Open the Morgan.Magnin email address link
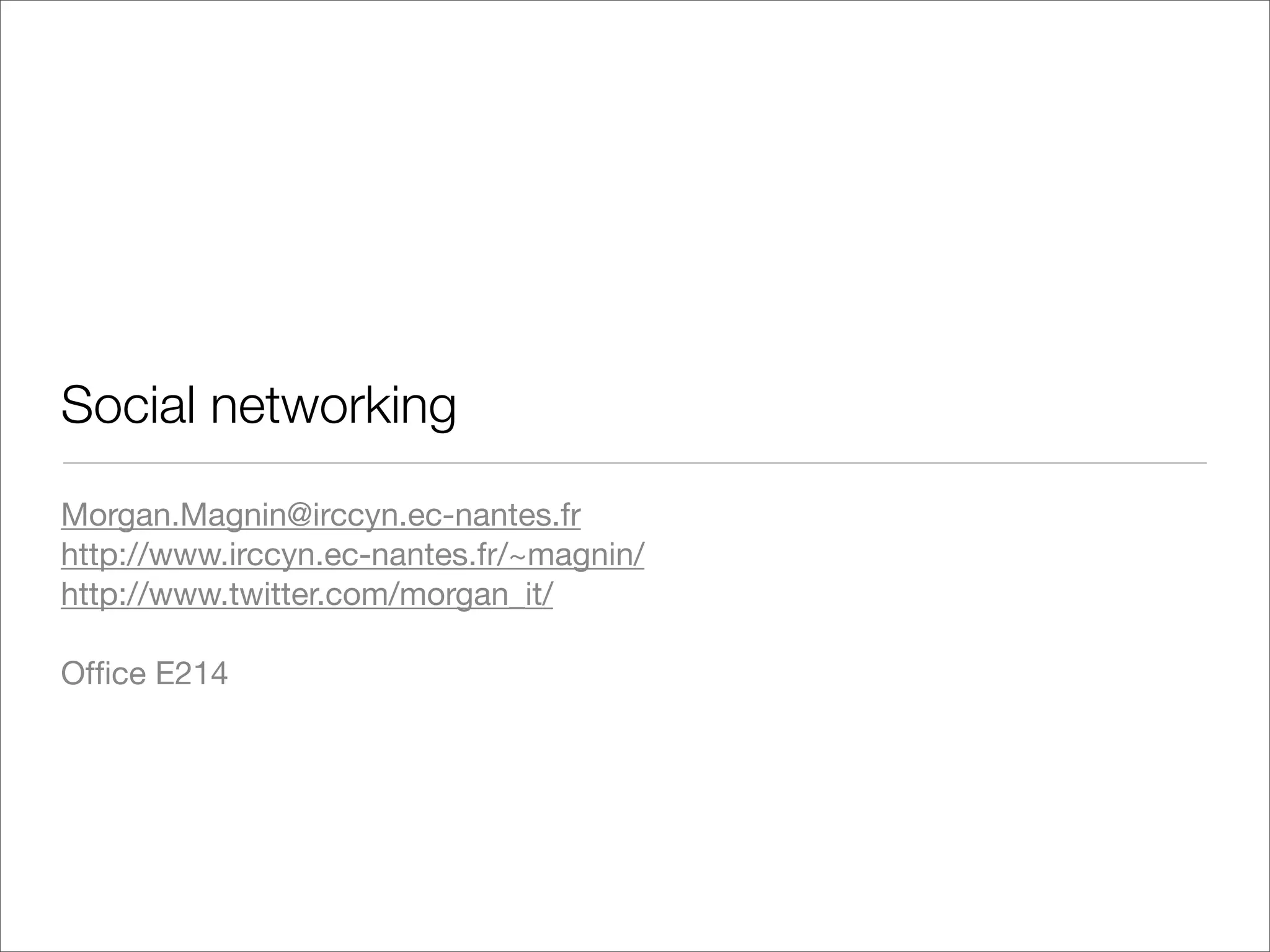Image resolution: width=1270 pixels, height=952 pixels. coord(321,515)
